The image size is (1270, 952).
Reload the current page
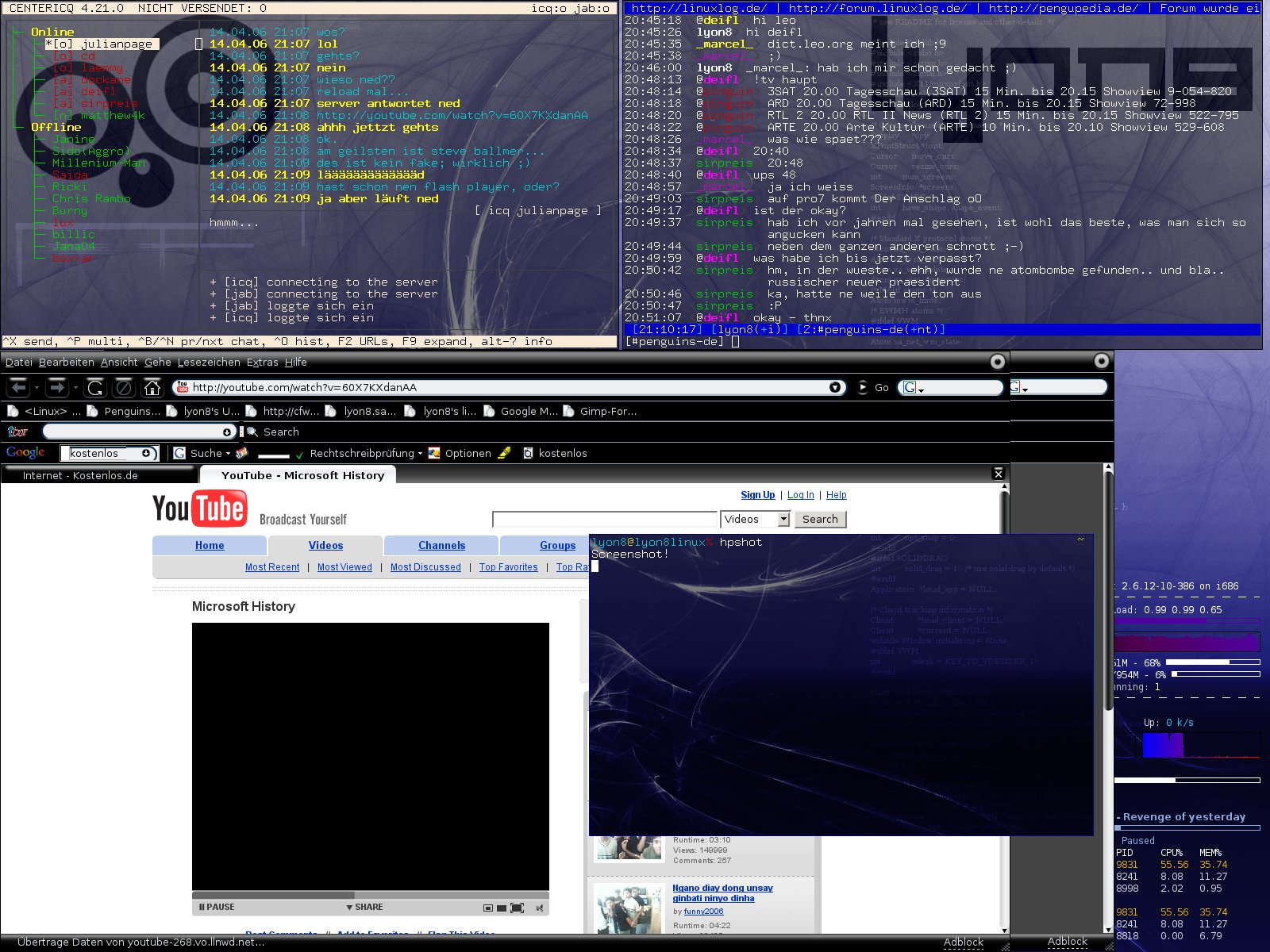94,387
